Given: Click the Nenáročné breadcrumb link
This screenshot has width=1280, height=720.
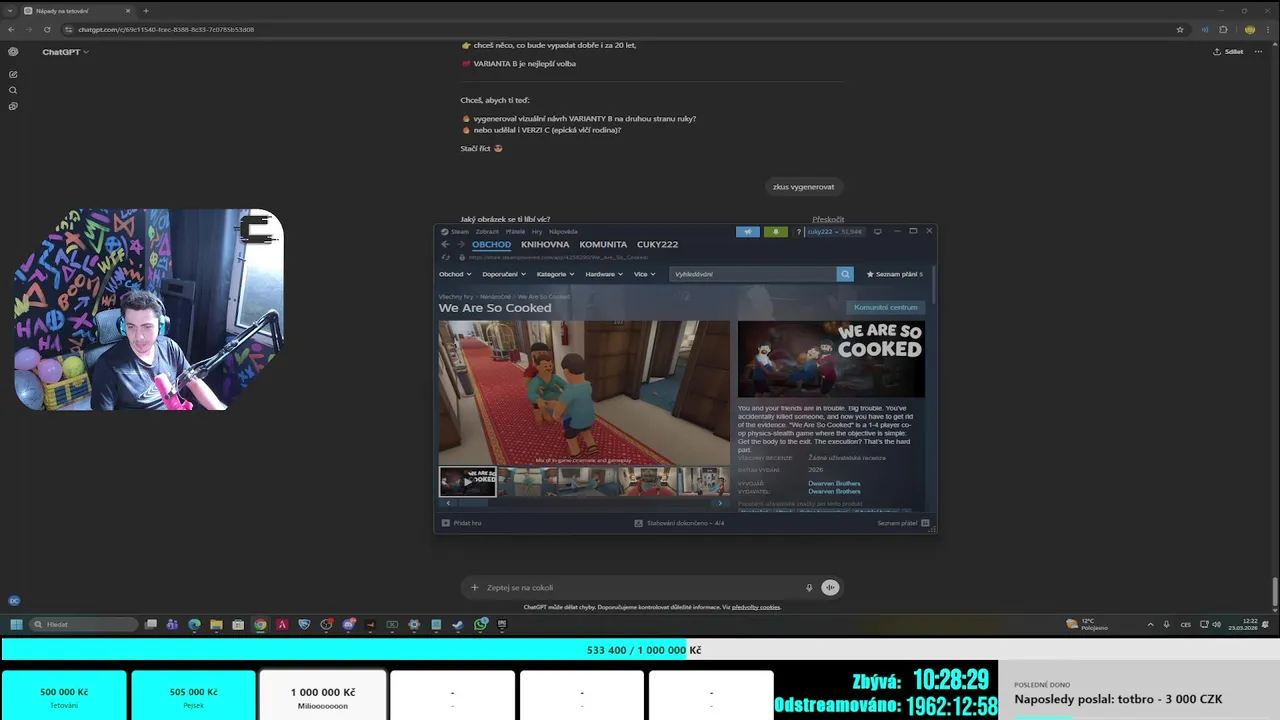Looking at the screenshot, I should [495, 296].
